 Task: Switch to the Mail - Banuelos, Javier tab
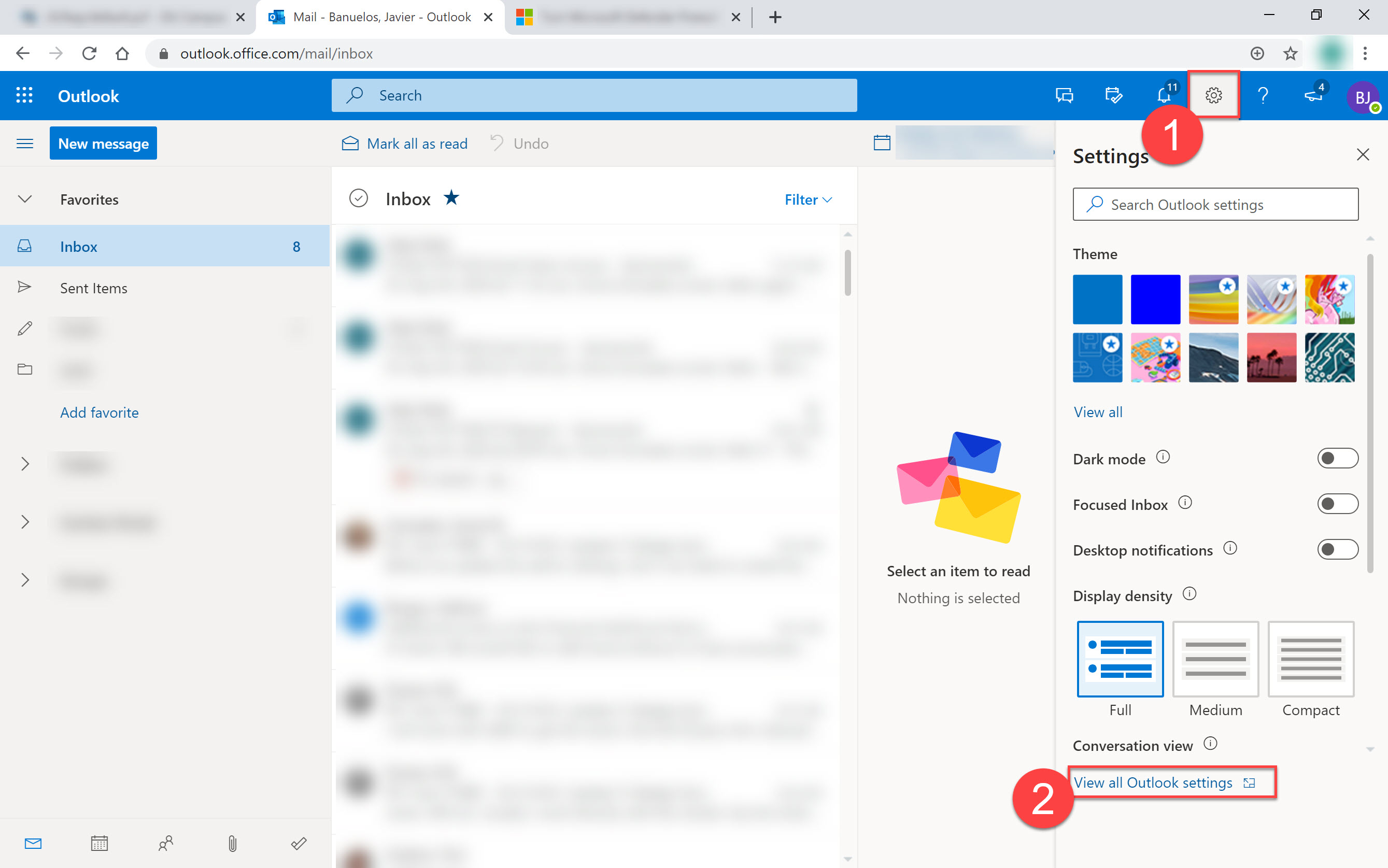(x=381, y=17)
